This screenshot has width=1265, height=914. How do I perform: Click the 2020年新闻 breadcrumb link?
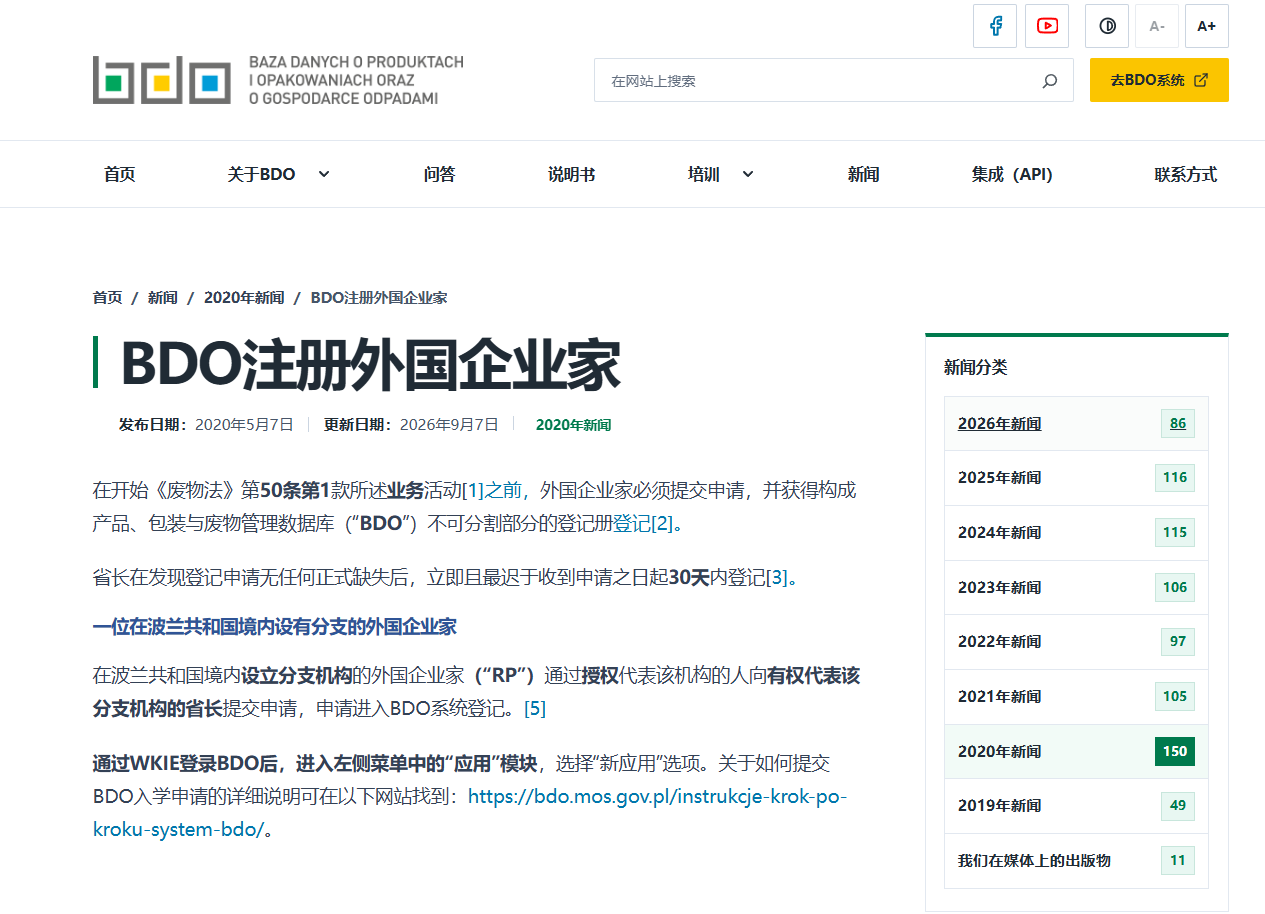[244, 298]
